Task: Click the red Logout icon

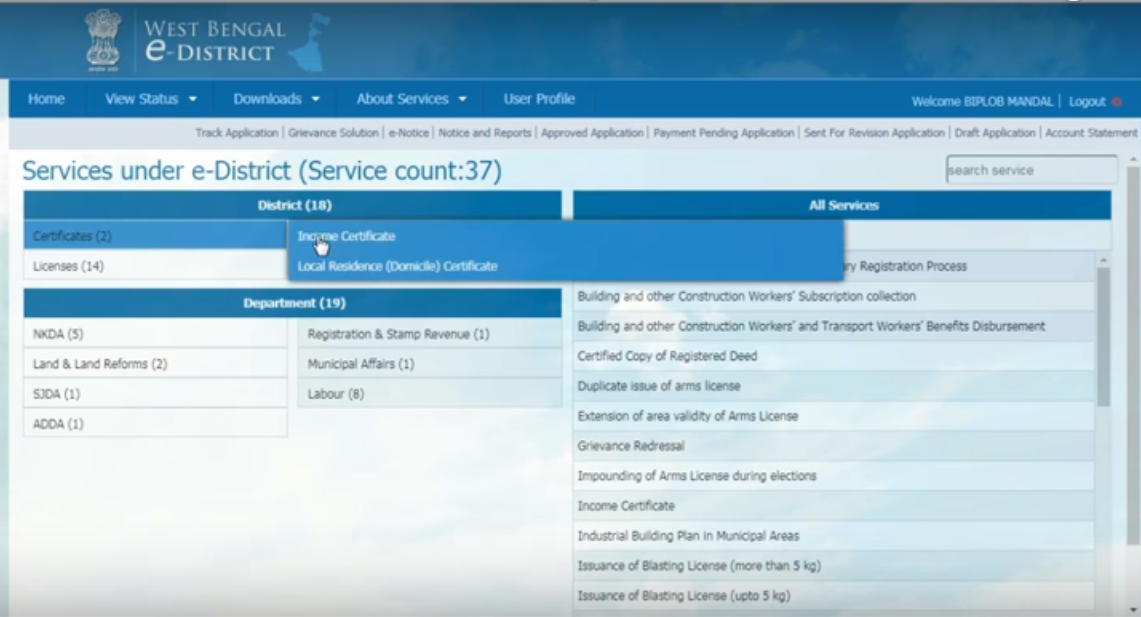Action: [x=1116, y=102]
